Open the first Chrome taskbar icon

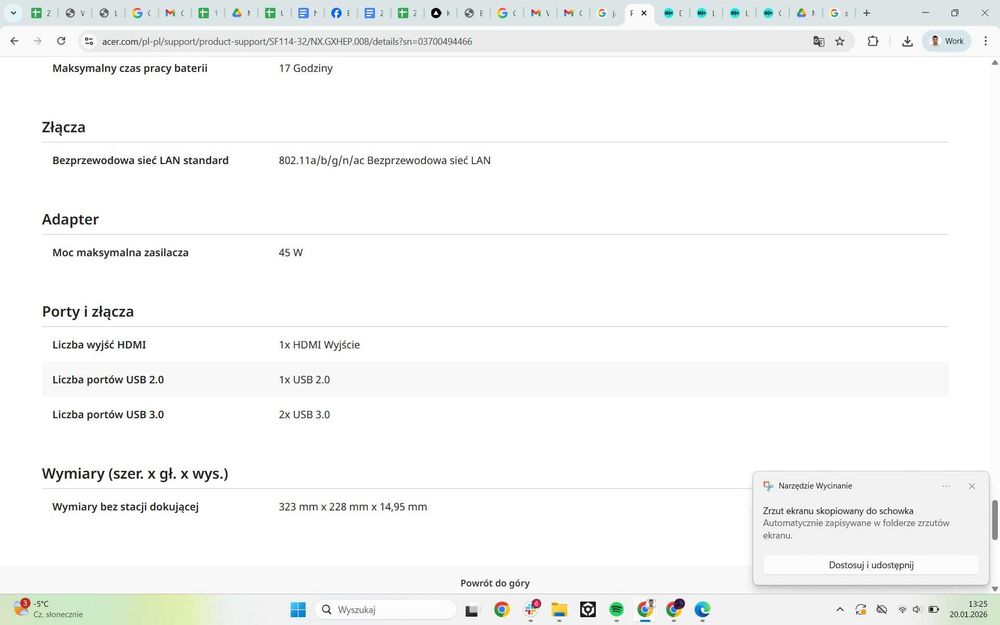[x=502, y=610]
